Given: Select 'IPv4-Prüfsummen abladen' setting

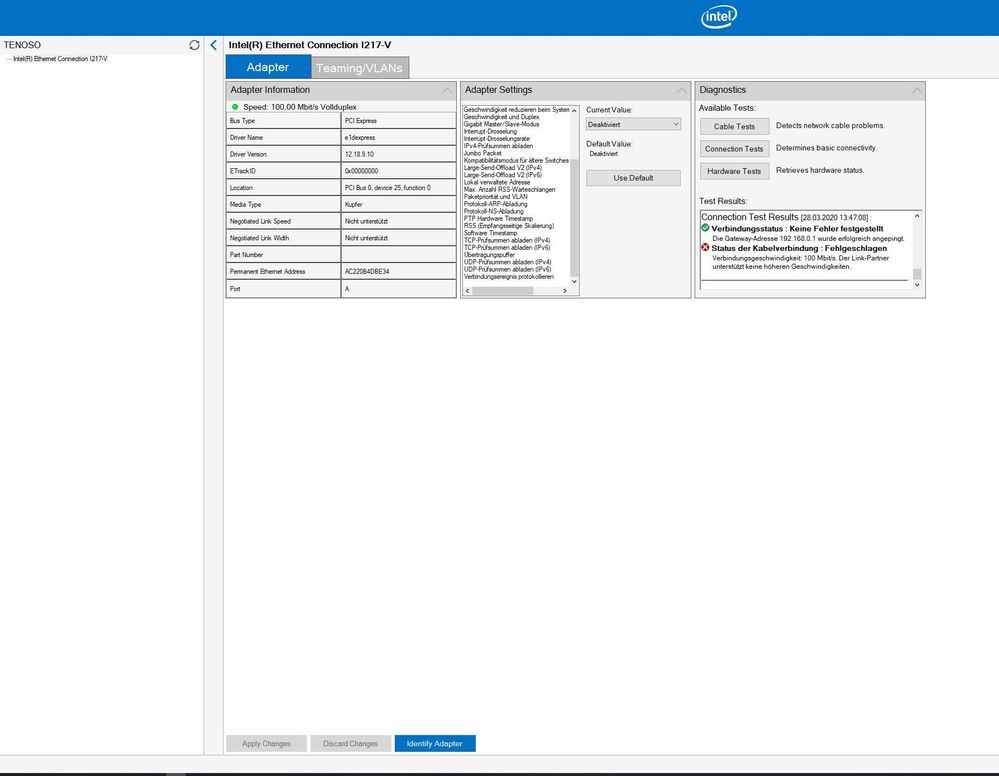Looking at the screenshot, I should (498, 146).
